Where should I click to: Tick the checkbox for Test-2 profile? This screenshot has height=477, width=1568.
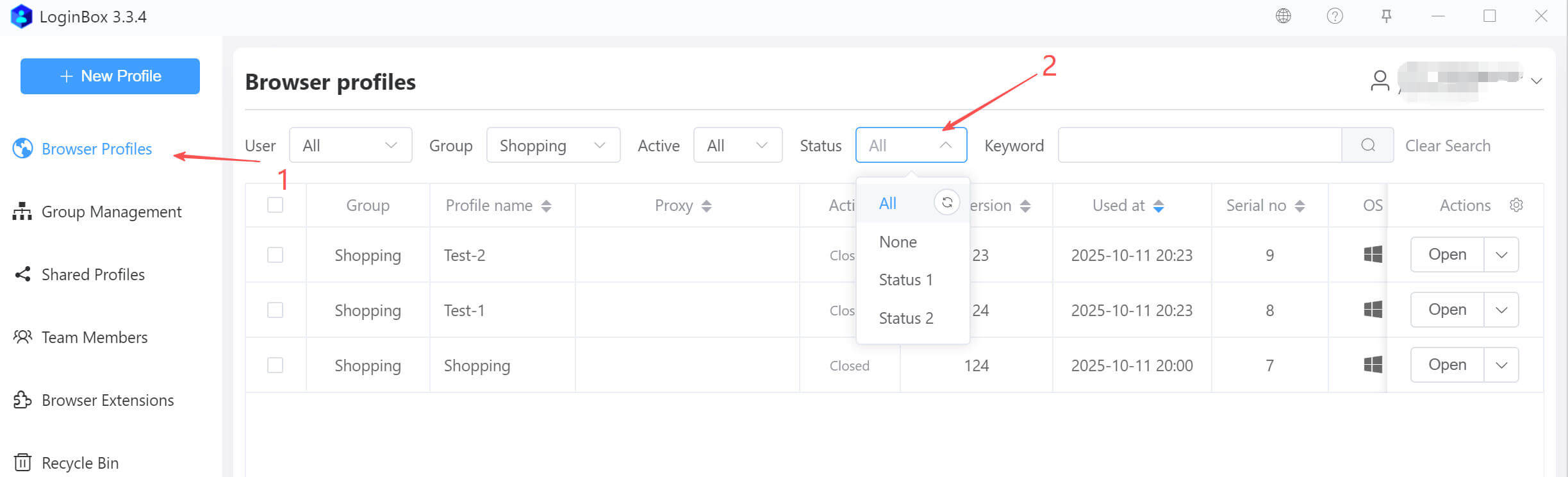(x=275, y=255)
